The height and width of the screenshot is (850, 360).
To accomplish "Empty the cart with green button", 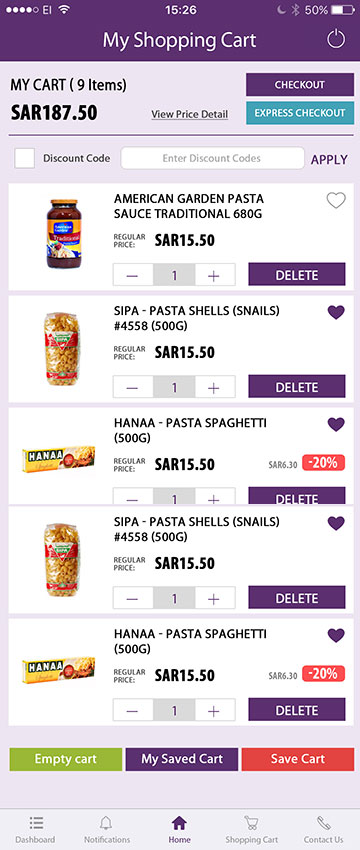I will pyautogui.click(x=66, y=759).
